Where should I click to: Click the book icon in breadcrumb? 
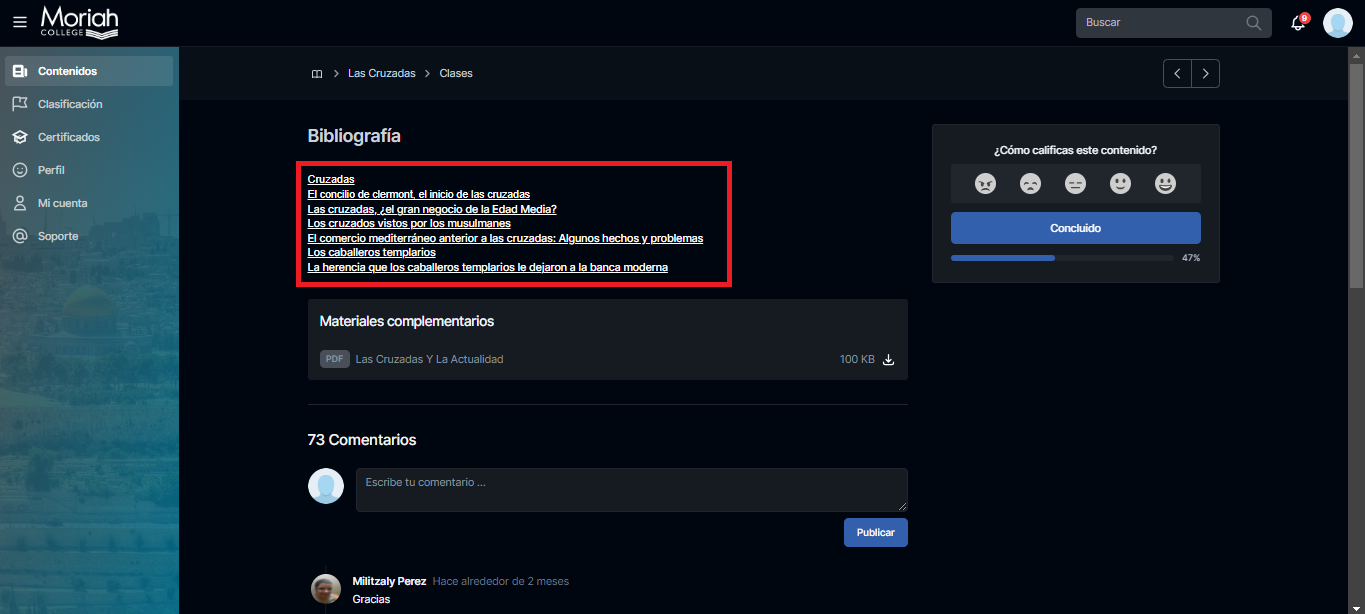point(317,74)
